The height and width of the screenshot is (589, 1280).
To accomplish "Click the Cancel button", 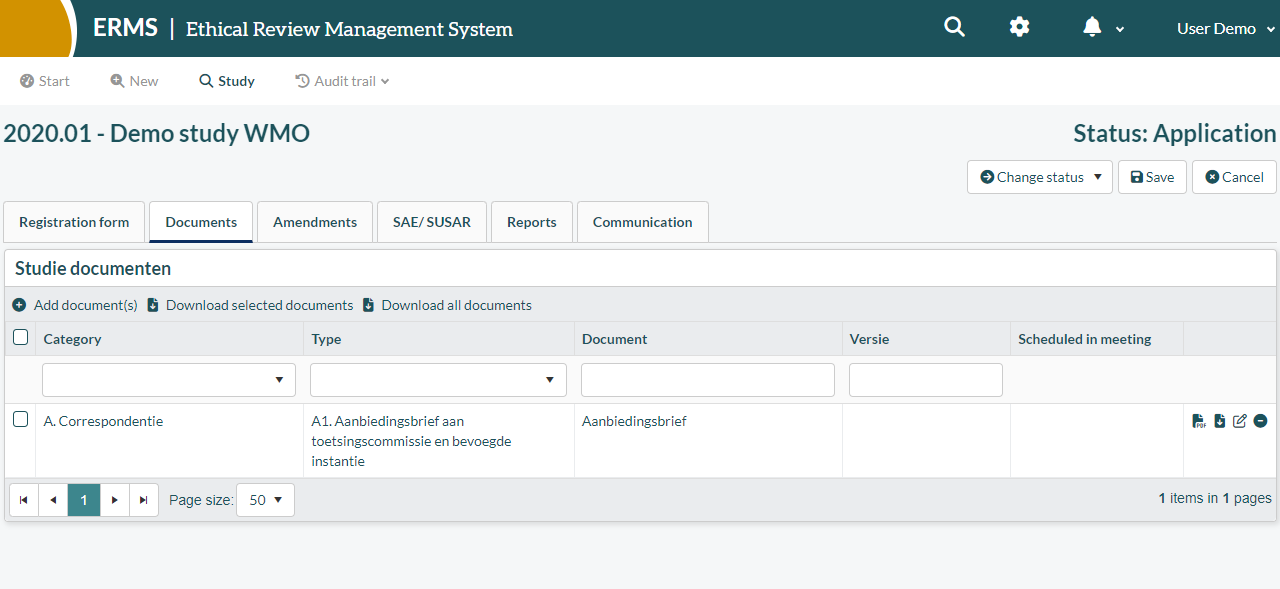I will 1234,177.
